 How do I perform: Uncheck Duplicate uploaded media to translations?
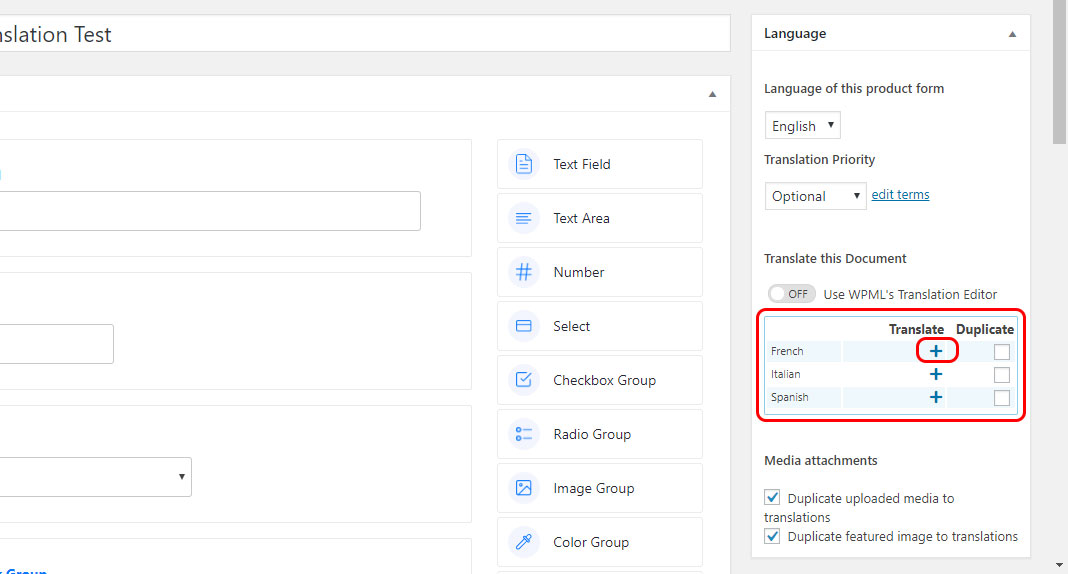(772, 497)
